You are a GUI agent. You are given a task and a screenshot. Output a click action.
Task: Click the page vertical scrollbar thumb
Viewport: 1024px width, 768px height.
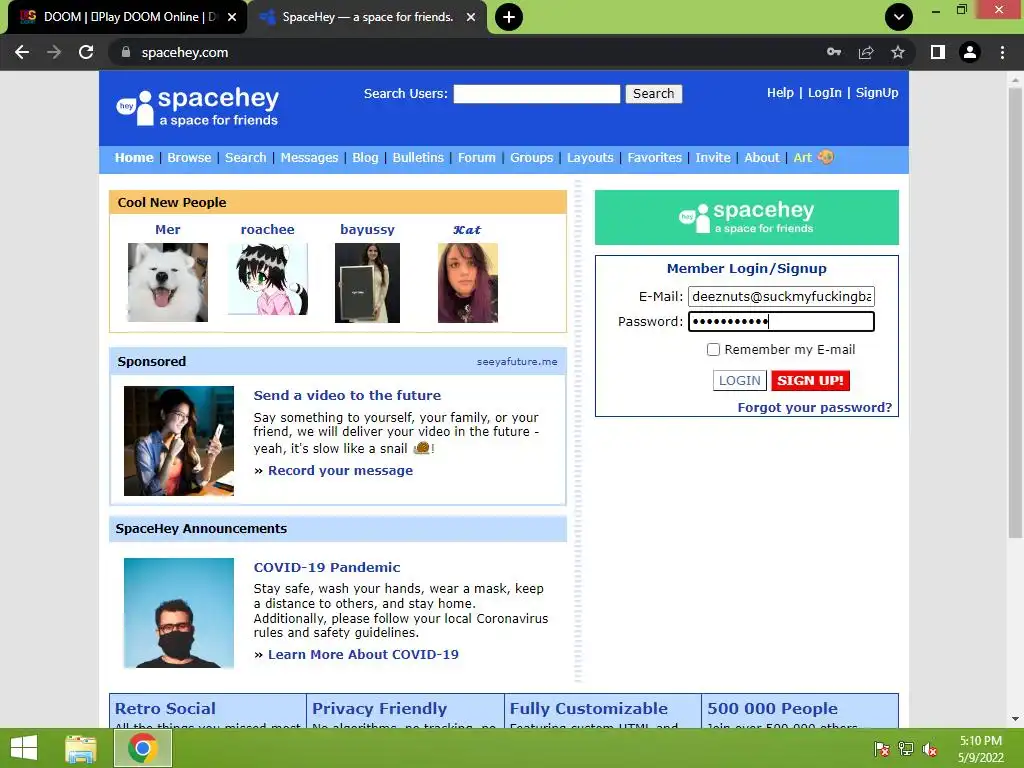(1015, 313)
